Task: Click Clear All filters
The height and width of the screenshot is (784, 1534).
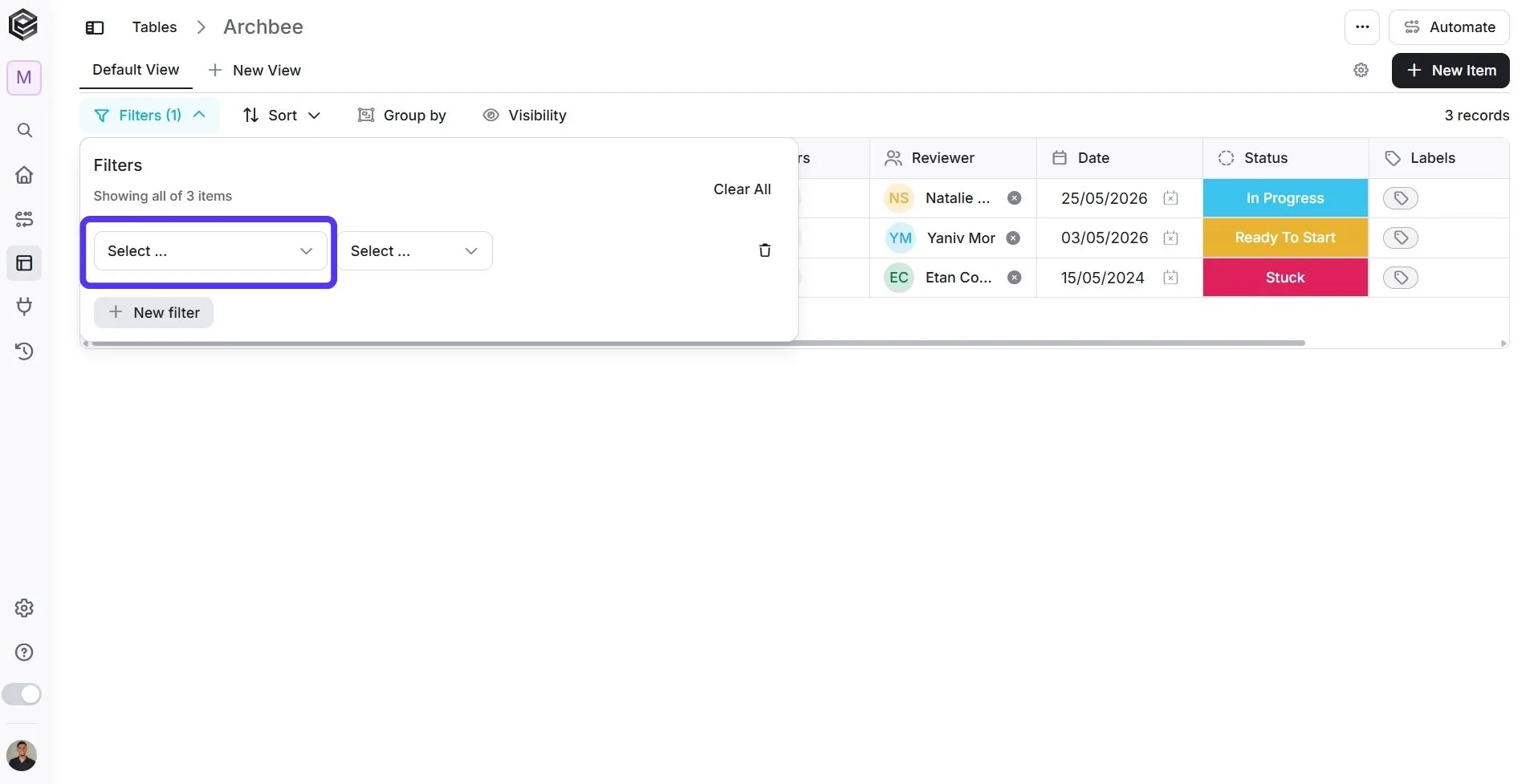Action: pos(742,189)
